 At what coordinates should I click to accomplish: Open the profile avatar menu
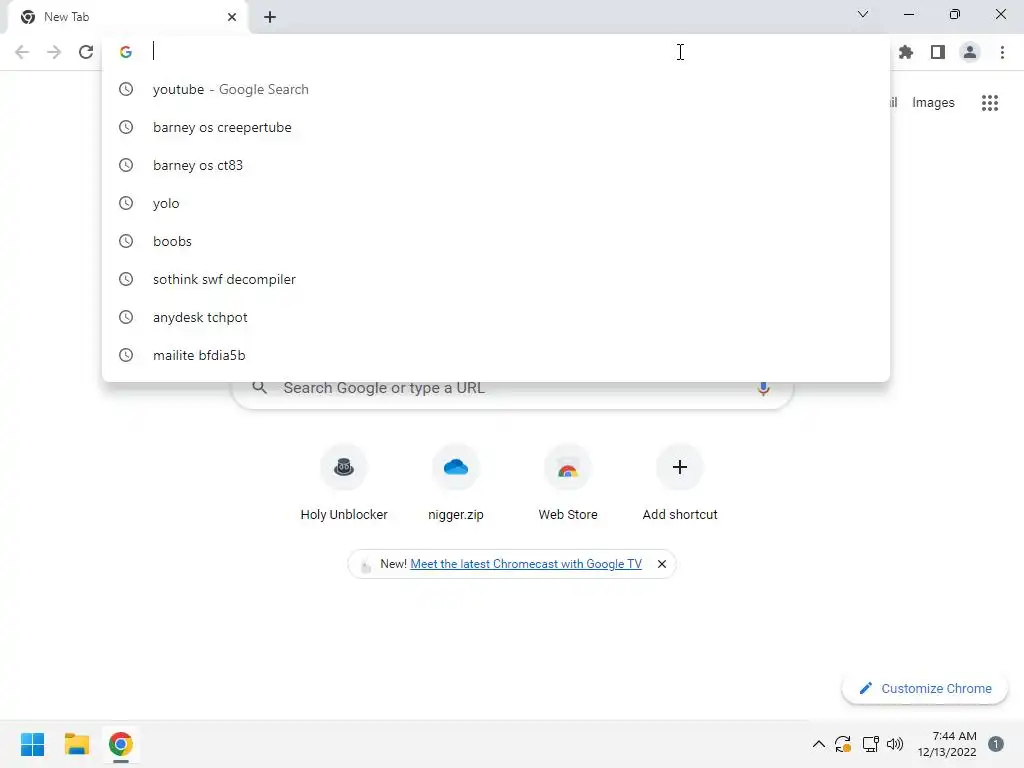pos(970,52)
